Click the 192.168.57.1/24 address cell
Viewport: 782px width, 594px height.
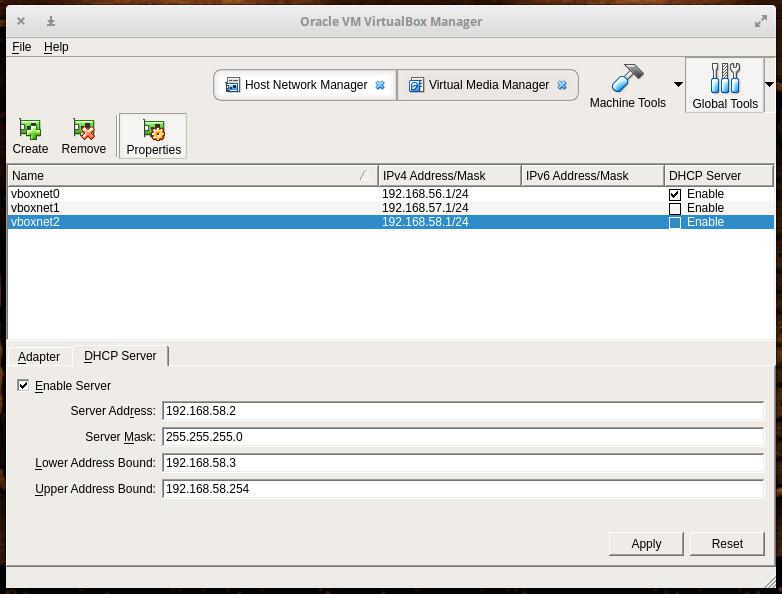click(x=425, y=208)
